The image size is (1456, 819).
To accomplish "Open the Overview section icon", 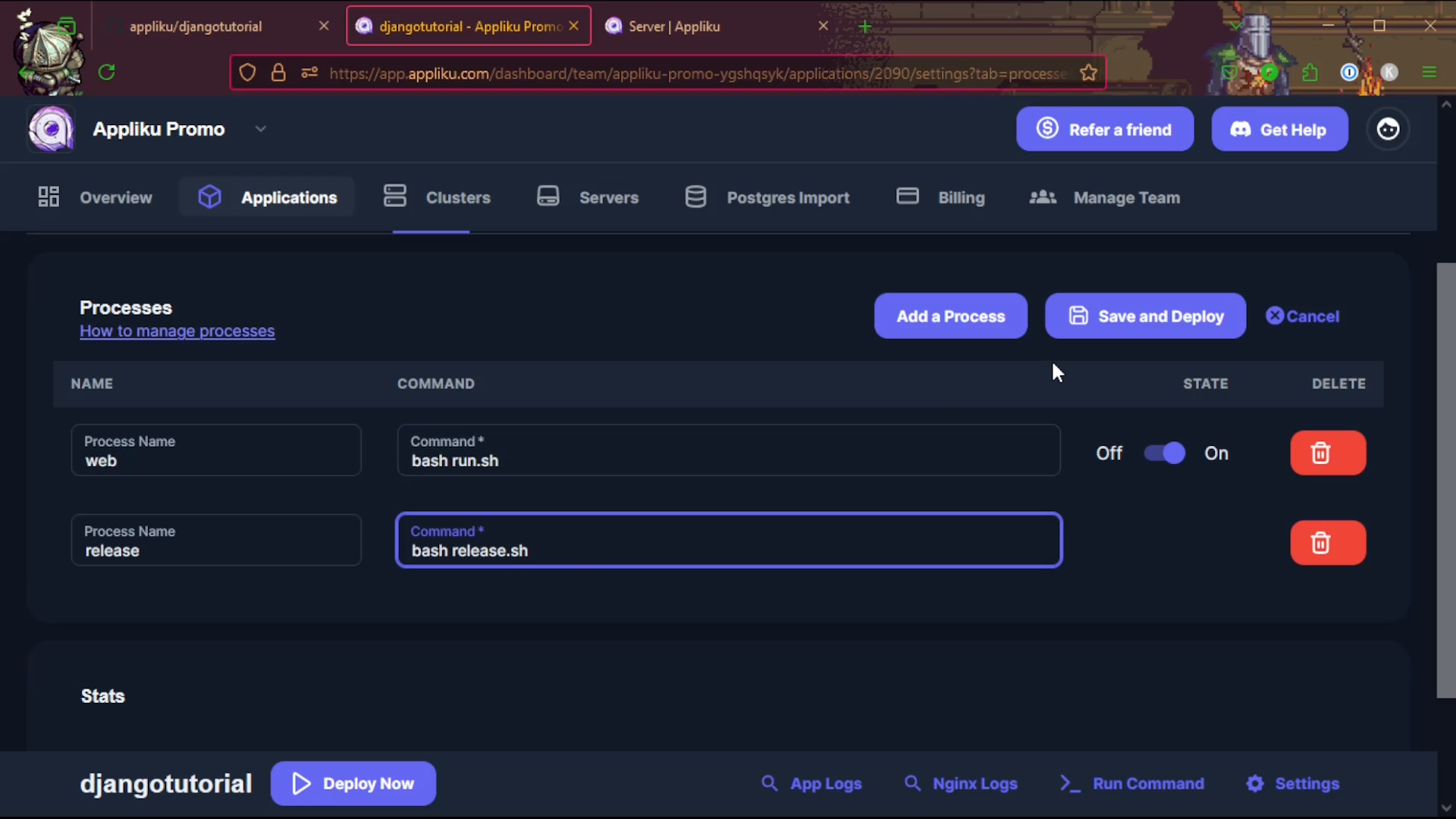I will pos(48,196).
